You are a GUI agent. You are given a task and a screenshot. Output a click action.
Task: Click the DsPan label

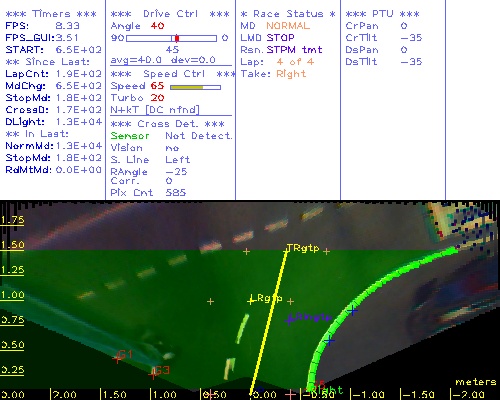point(362,50)
